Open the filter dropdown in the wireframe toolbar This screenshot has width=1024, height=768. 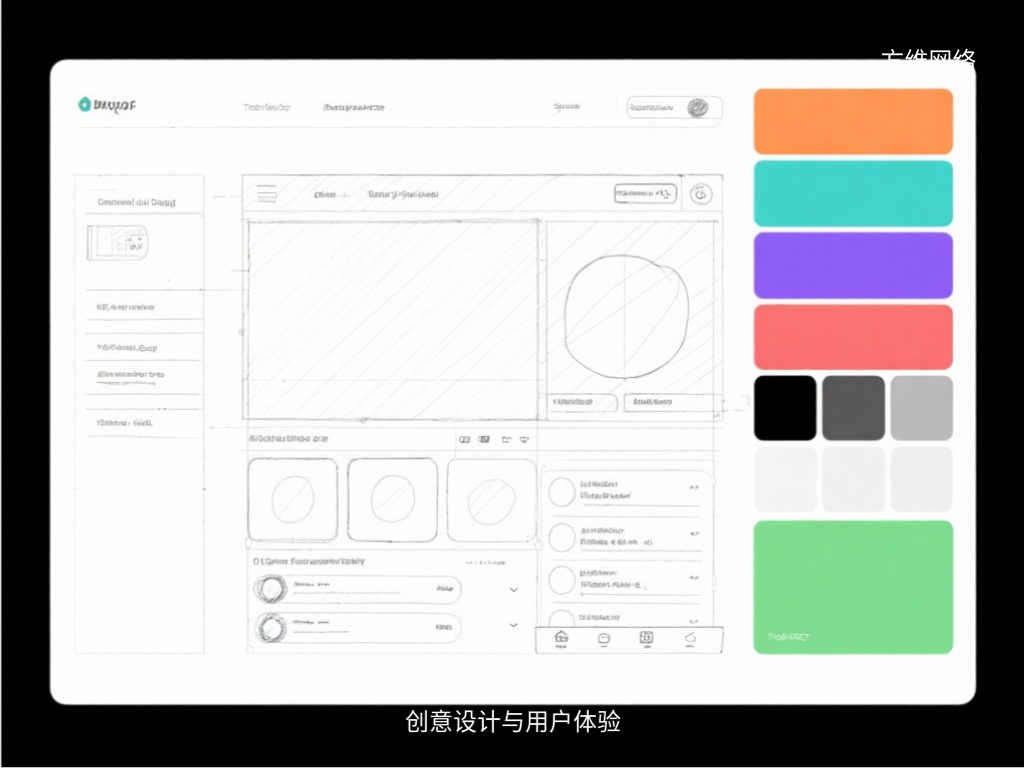click(643, 194)
